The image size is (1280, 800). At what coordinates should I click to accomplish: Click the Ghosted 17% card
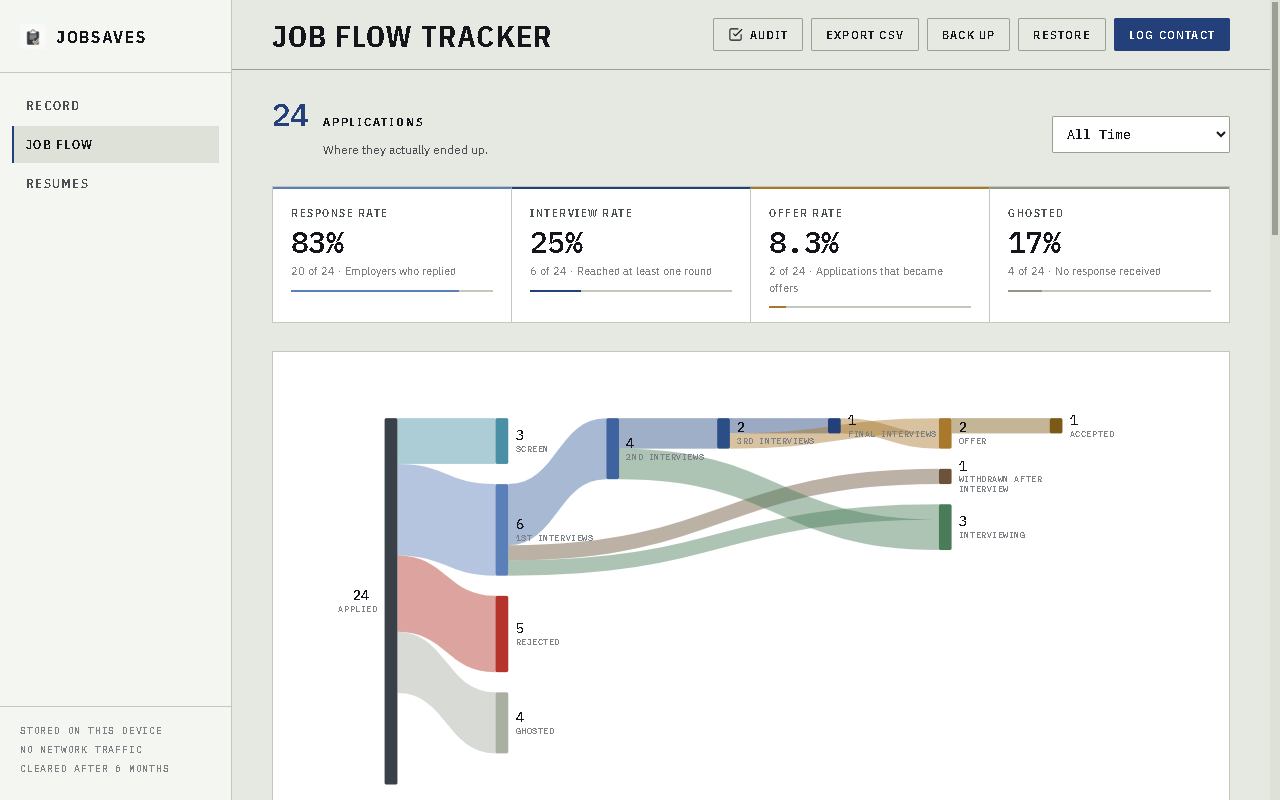(1109, 254)
